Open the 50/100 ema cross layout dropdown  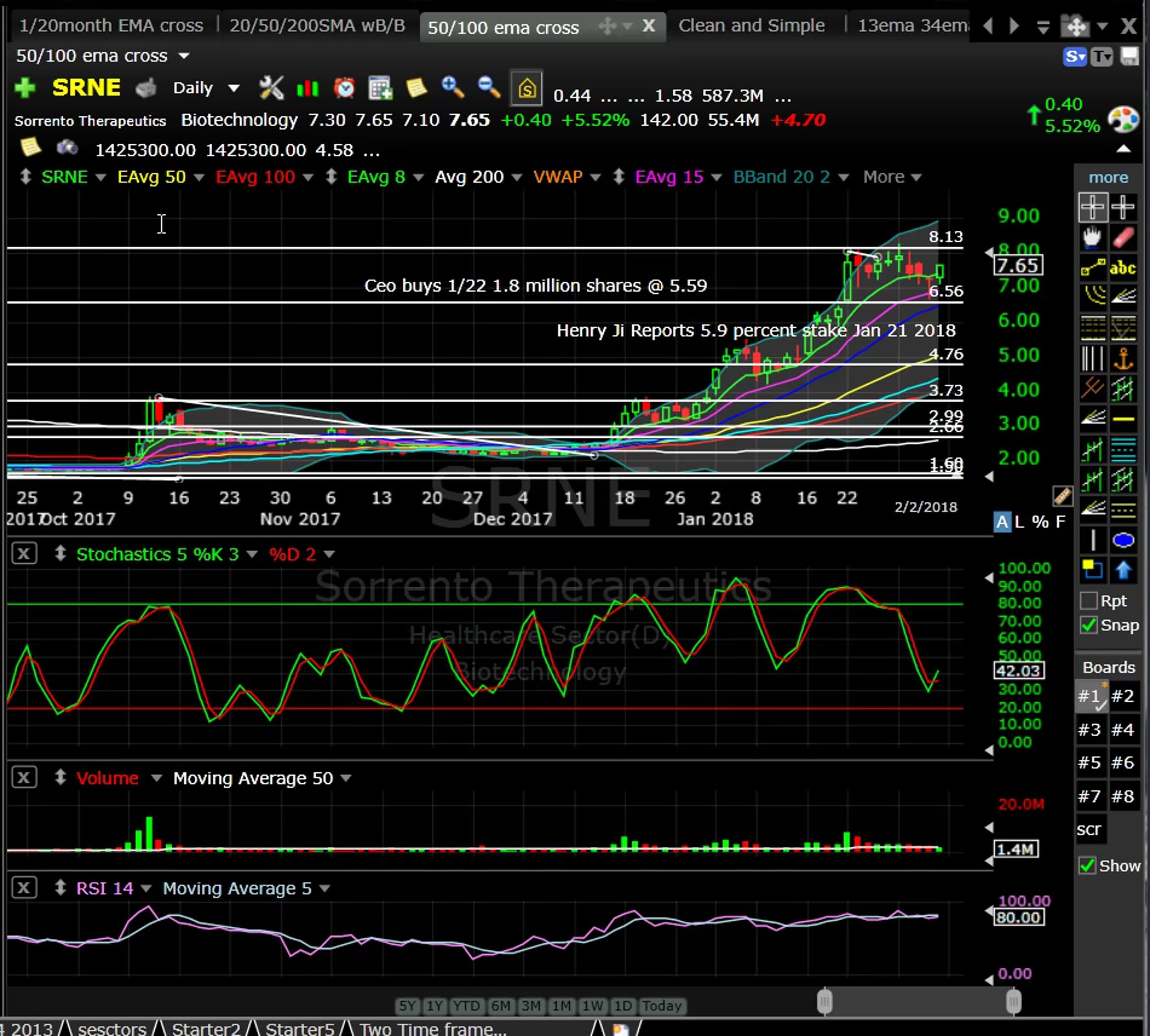184,56
